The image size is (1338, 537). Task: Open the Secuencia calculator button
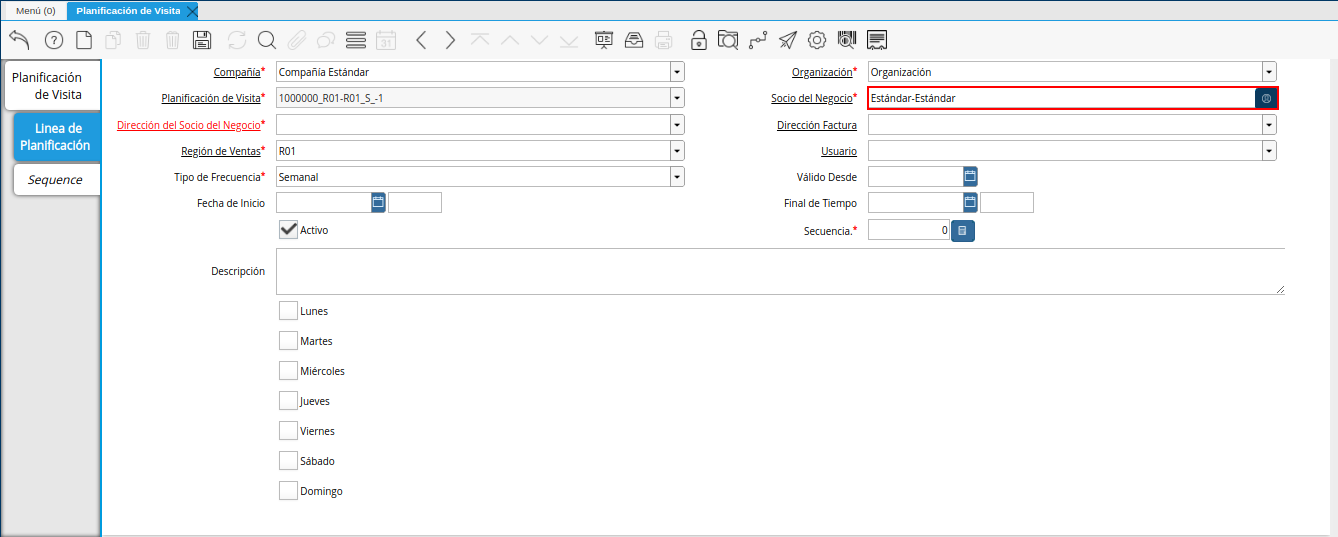tap(962, 230)
